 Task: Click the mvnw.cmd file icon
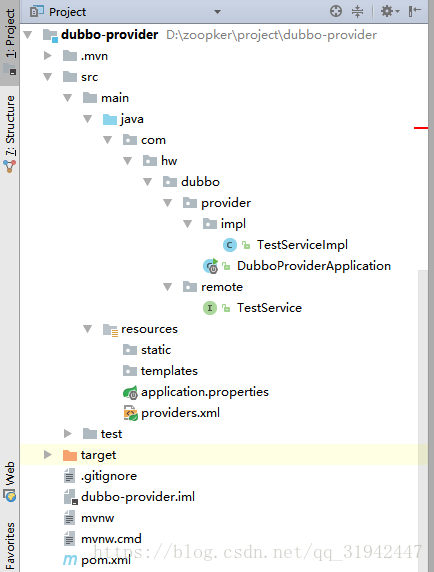click(x=69, y=539)
